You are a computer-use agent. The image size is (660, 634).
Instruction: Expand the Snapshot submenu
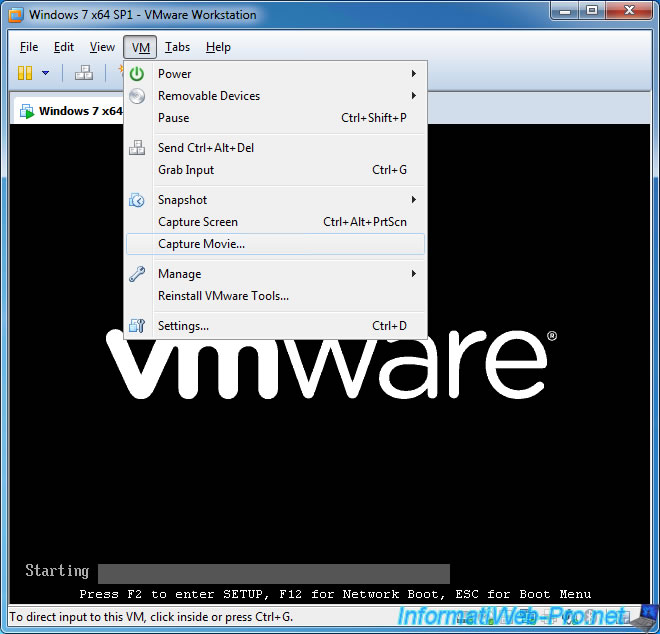tap(413, 200)
